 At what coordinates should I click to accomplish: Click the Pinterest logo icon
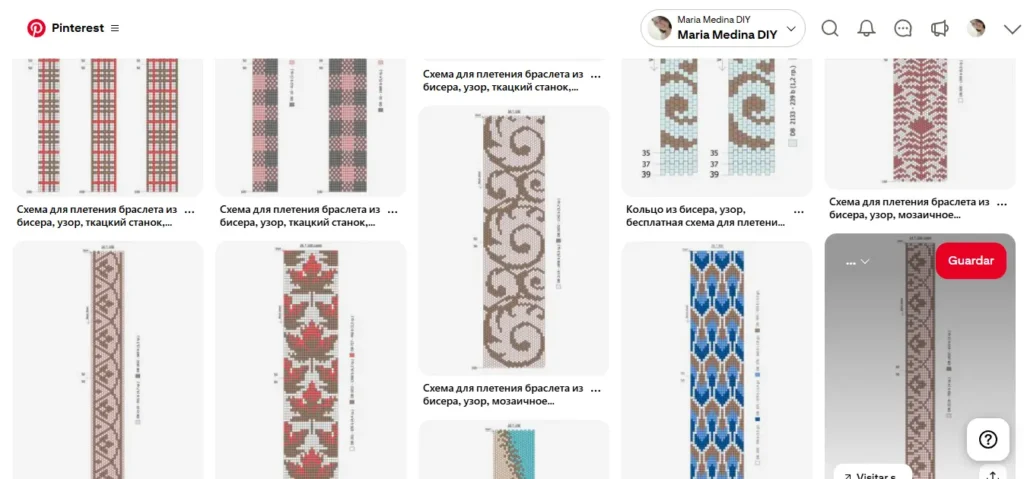point(36,28)
